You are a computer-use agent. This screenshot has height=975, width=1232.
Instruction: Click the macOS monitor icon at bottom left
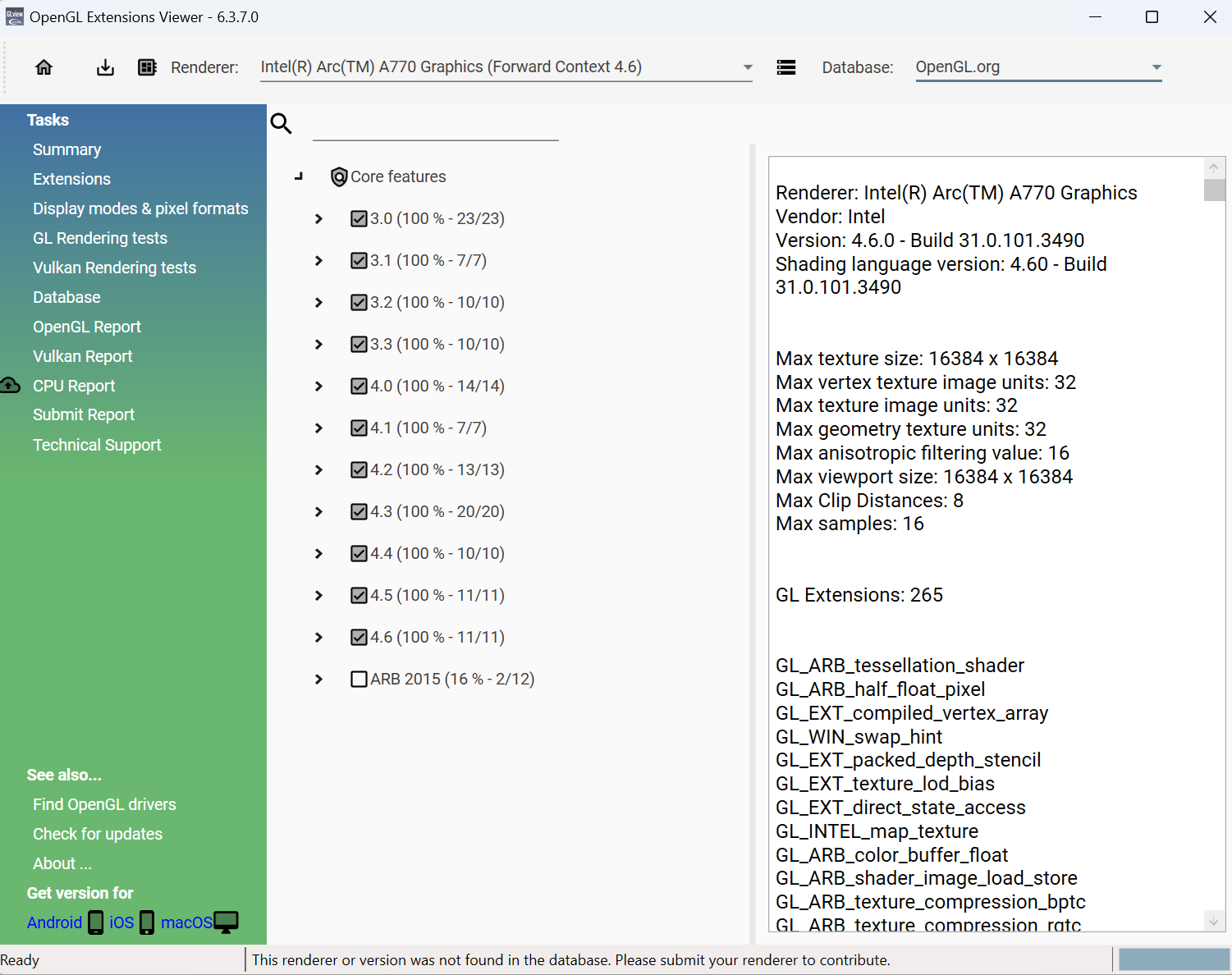(225, 922)
